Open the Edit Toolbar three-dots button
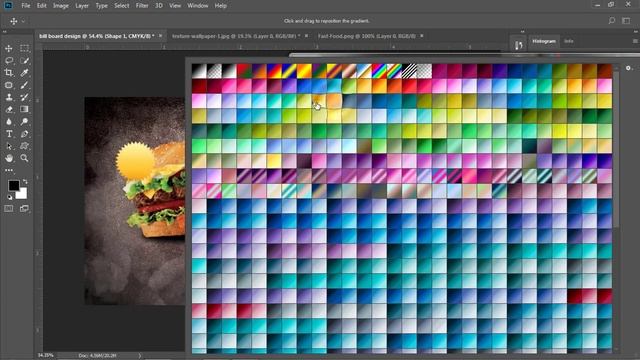Image resolution: width=640 pixels, height=360 pixels. point(9,170)
